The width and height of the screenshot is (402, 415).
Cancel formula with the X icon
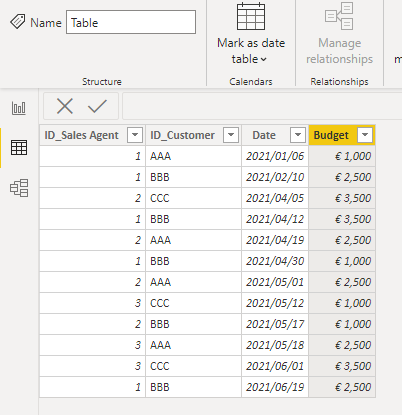point(65,107)
